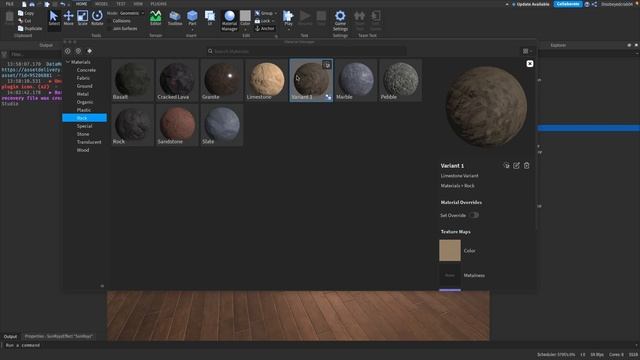Screen dimensions: 640x360
Task: Open the Output tab at bottom
Action: tap(10, 336)
